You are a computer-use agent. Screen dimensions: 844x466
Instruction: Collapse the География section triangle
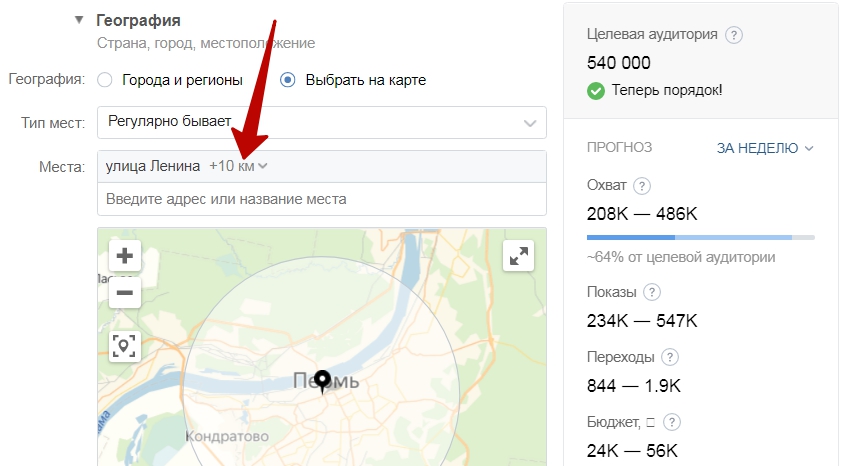tap(79, 20)
